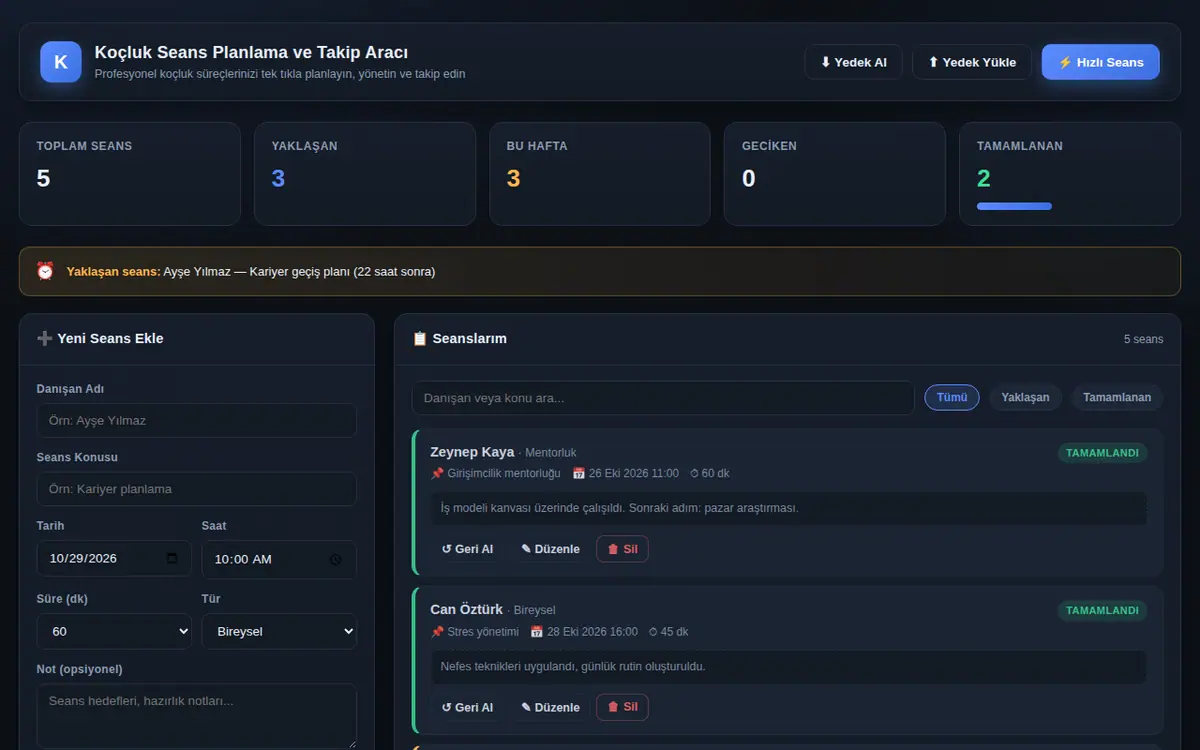
Task: Click the Zeynep Kaya session name
Action: click(x=472, y=452)
